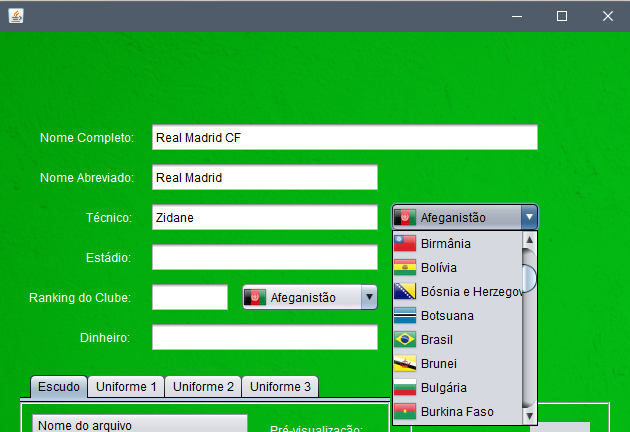
Task: Minimize the application window
Action: (x=517, y=16)
